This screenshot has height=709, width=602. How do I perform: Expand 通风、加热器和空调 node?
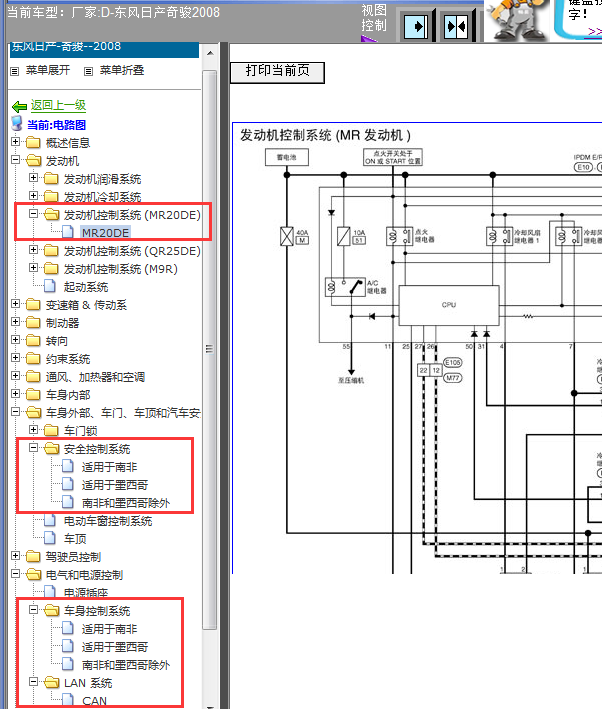coord(15,376)
